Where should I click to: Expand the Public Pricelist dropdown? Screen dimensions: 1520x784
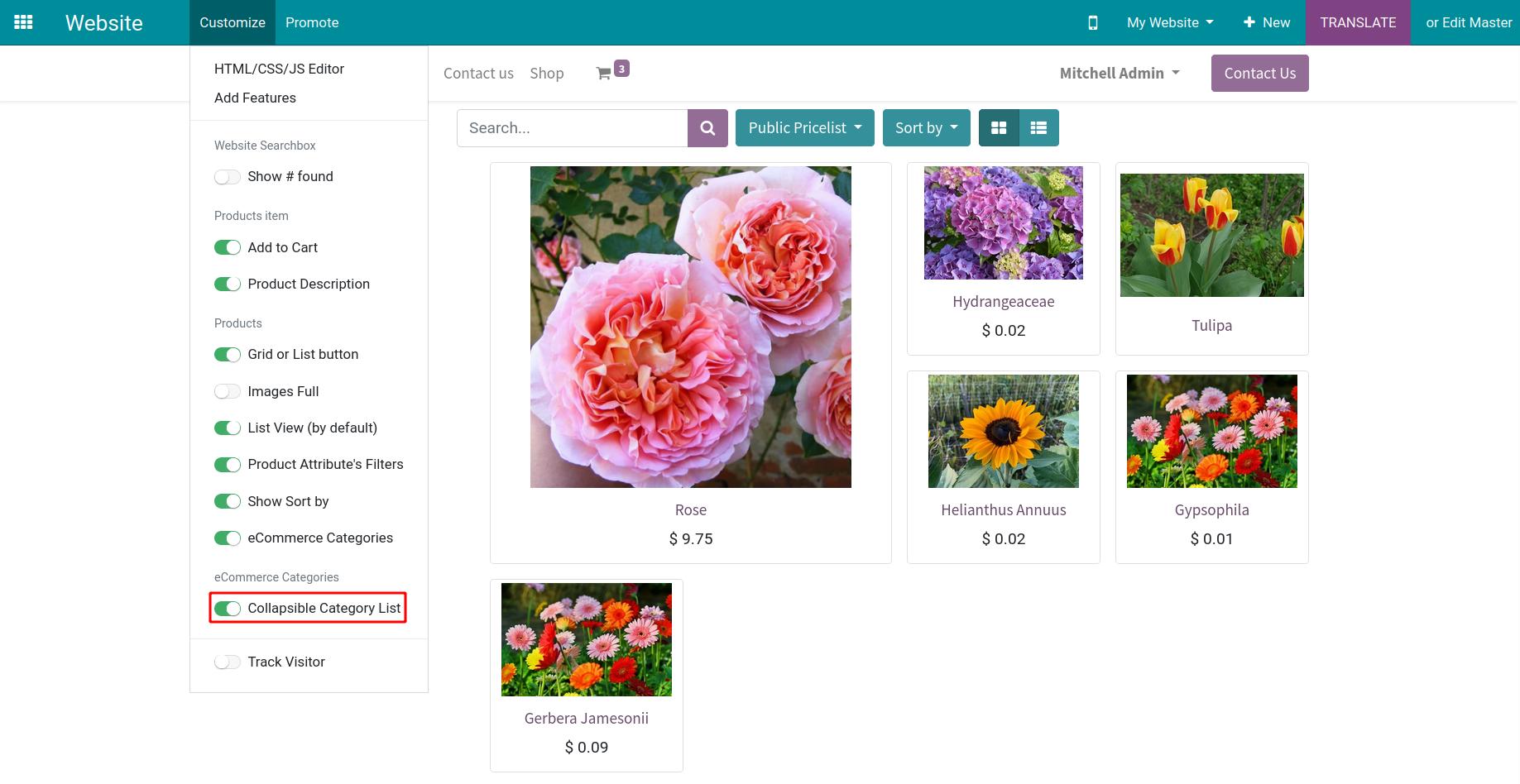pos(804,128)
